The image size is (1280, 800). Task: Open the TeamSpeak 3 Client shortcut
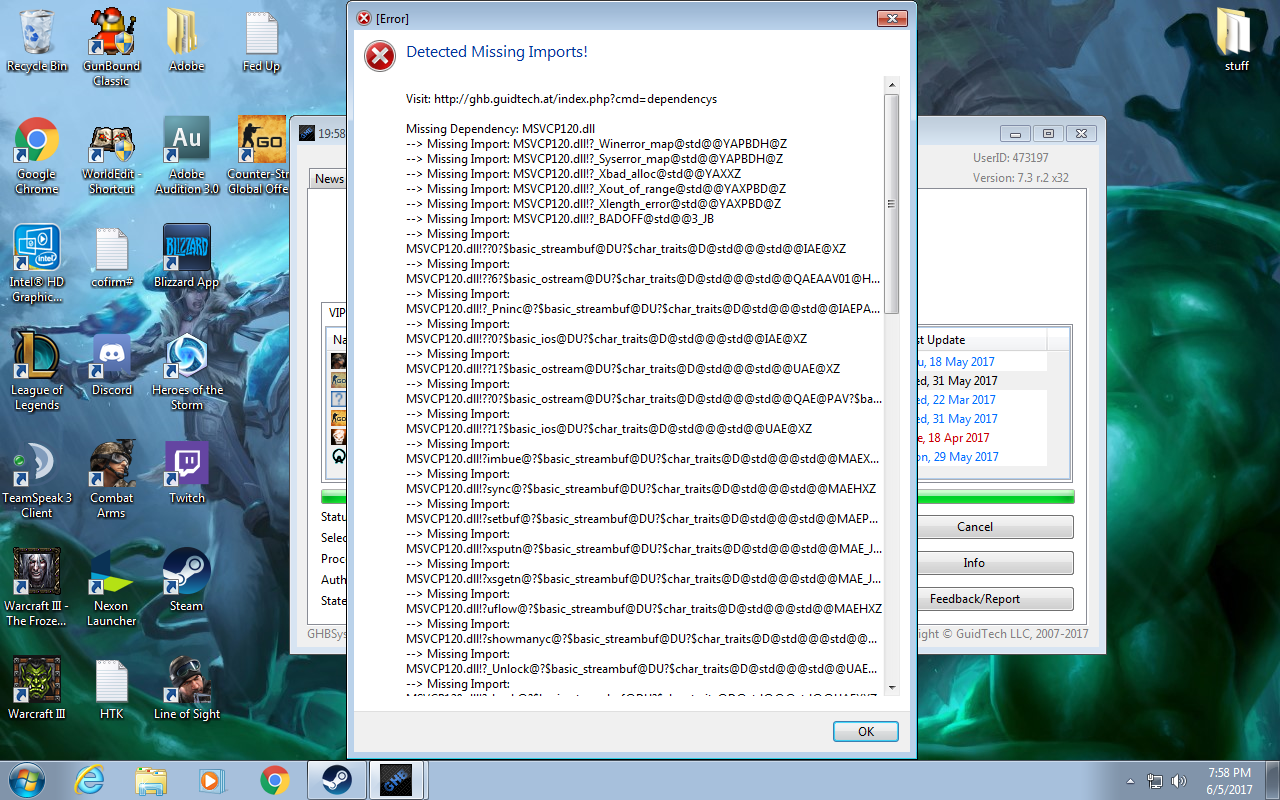[x=37, y=480]
